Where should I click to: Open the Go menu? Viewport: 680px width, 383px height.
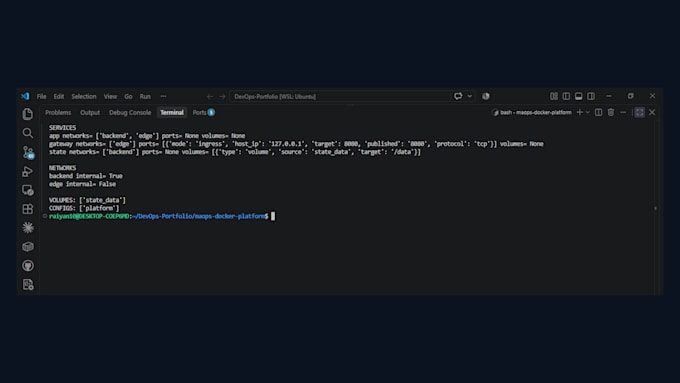click(128, 96)
